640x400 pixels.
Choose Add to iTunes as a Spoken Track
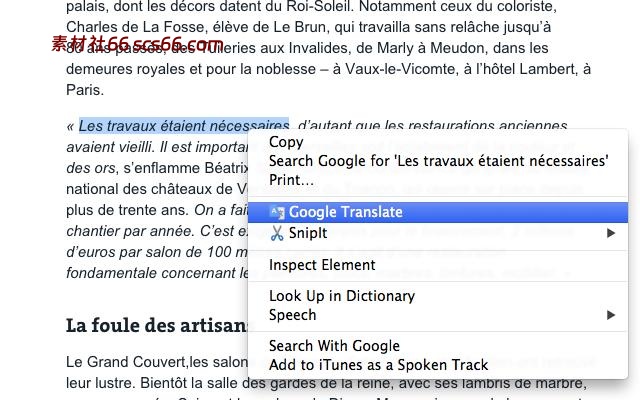(x=378, y=365)
